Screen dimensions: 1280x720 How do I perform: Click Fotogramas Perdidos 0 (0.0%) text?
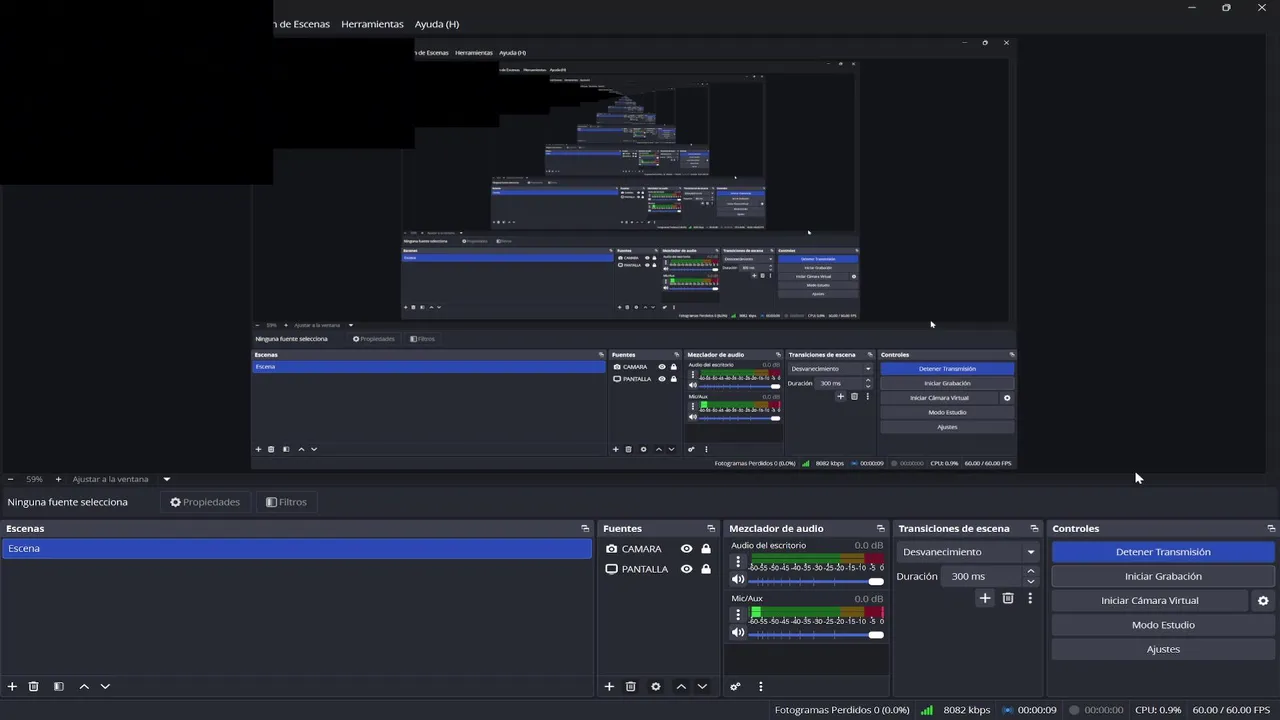point(842,710)
